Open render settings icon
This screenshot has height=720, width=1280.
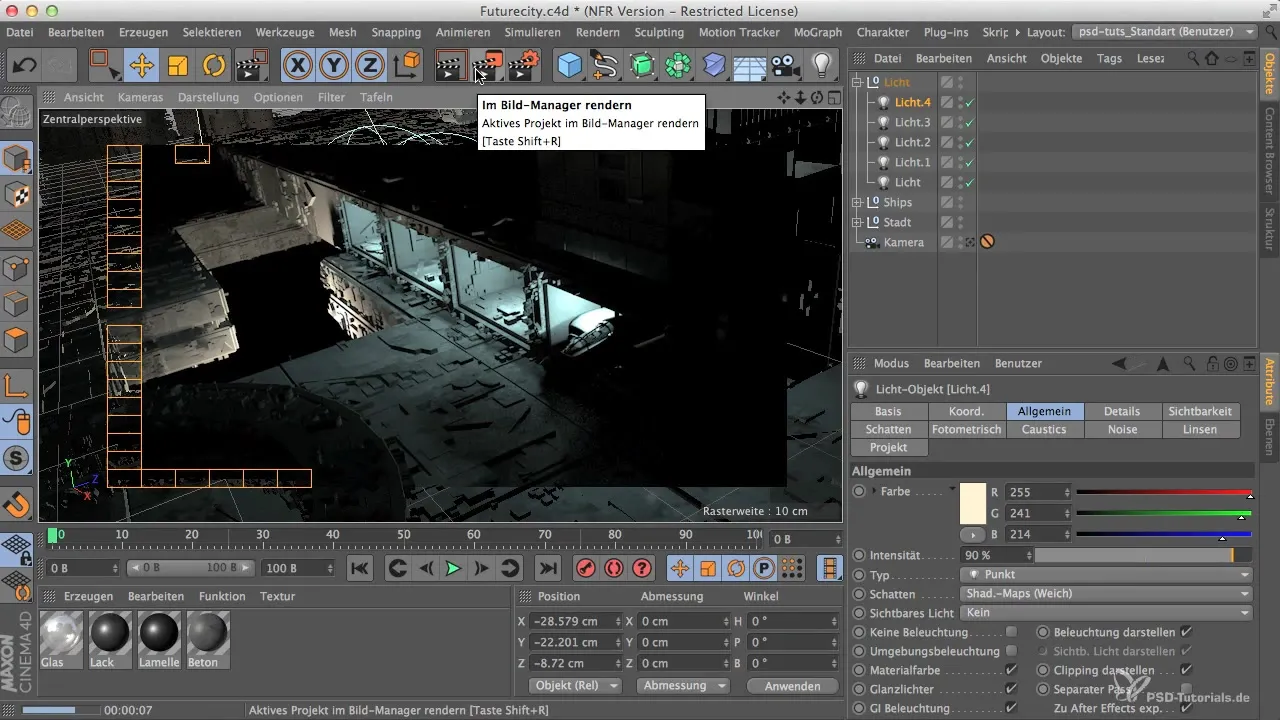click(525, 66)
